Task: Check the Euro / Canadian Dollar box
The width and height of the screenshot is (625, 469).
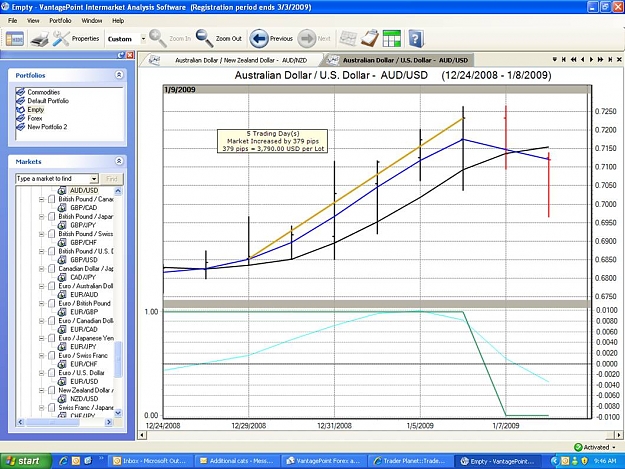Action: (51, 321)
